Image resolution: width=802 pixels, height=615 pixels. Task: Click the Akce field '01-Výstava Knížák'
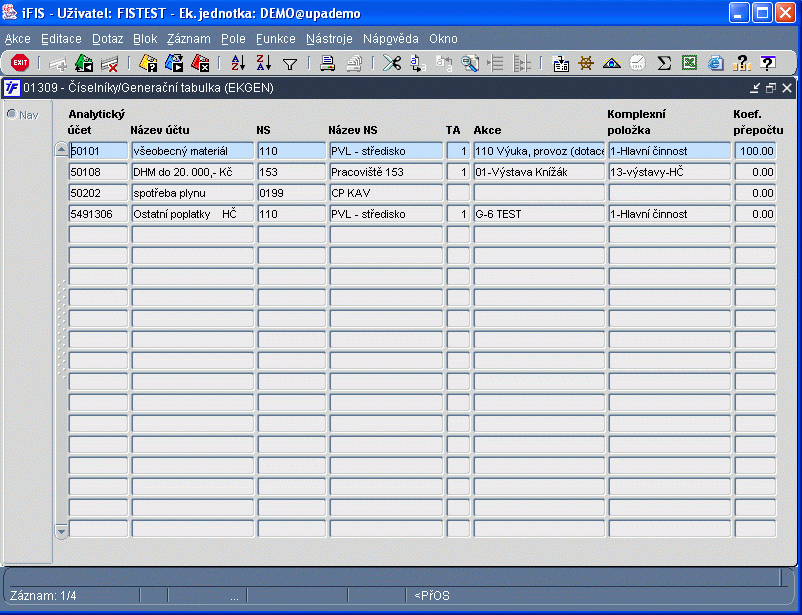(539, 172)
